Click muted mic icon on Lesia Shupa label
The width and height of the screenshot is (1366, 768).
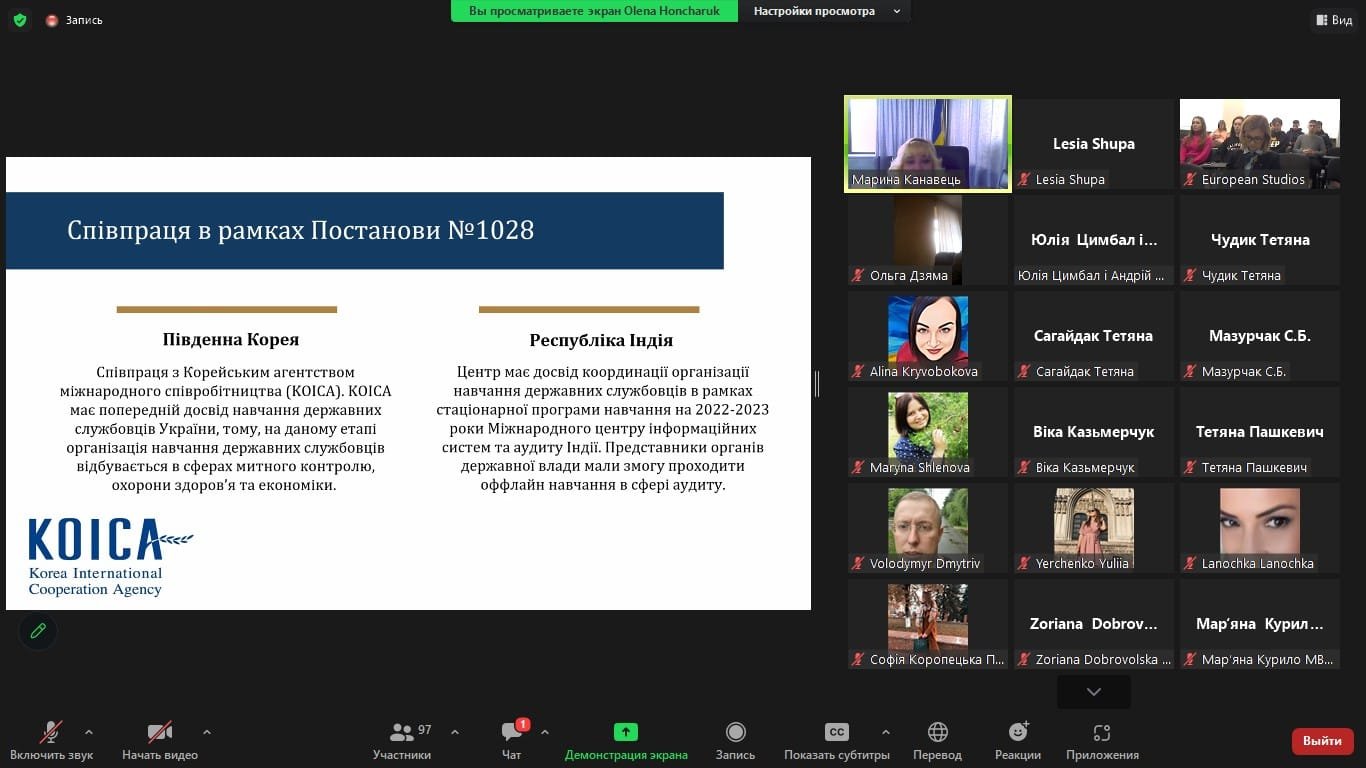[x=1024, y=180]
